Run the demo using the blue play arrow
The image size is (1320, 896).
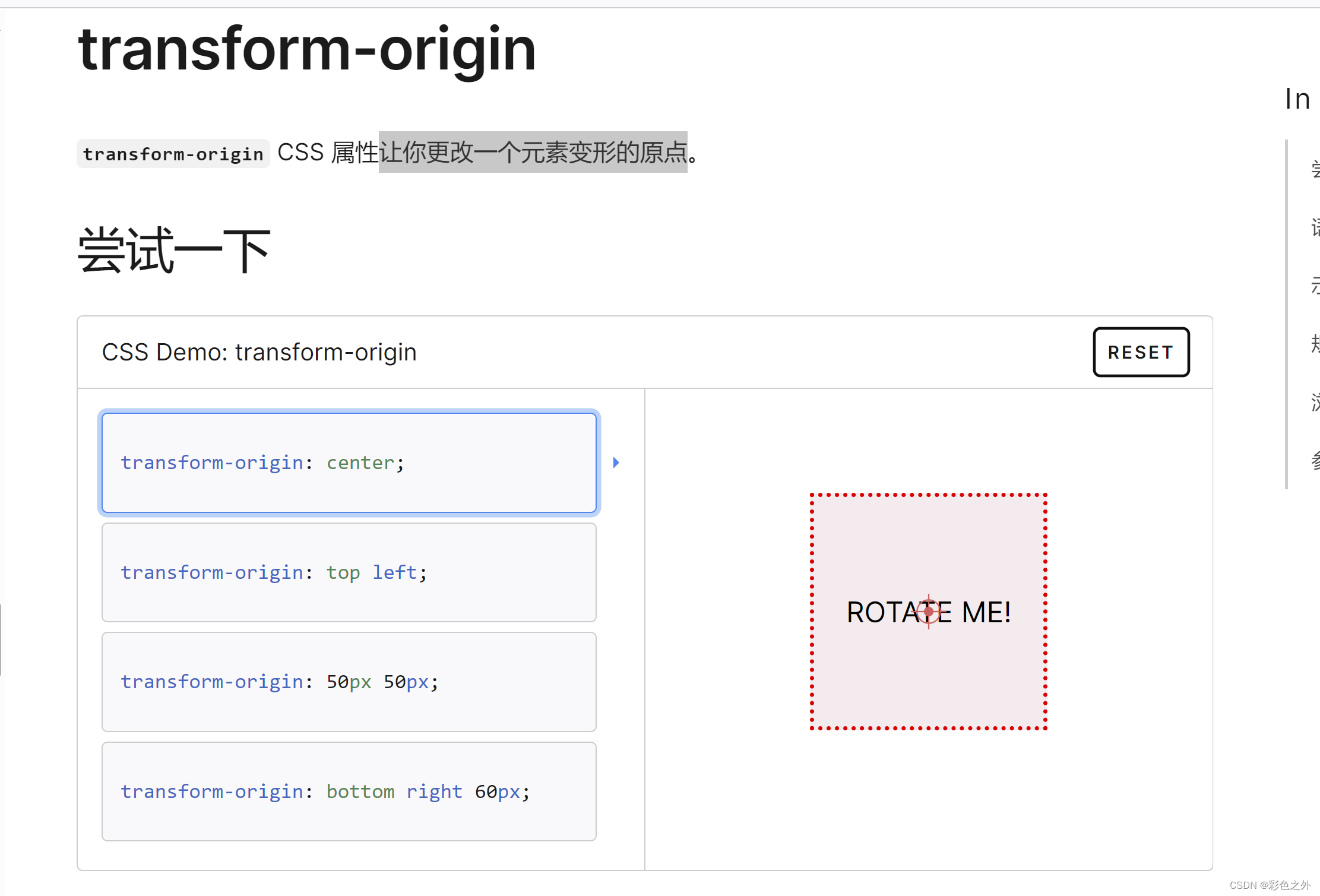(616, 463)
